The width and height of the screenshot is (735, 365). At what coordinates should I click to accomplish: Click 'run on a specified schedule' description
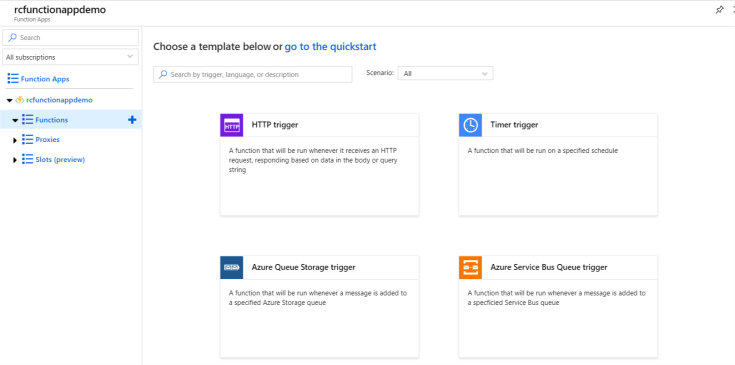click(543, 150)
